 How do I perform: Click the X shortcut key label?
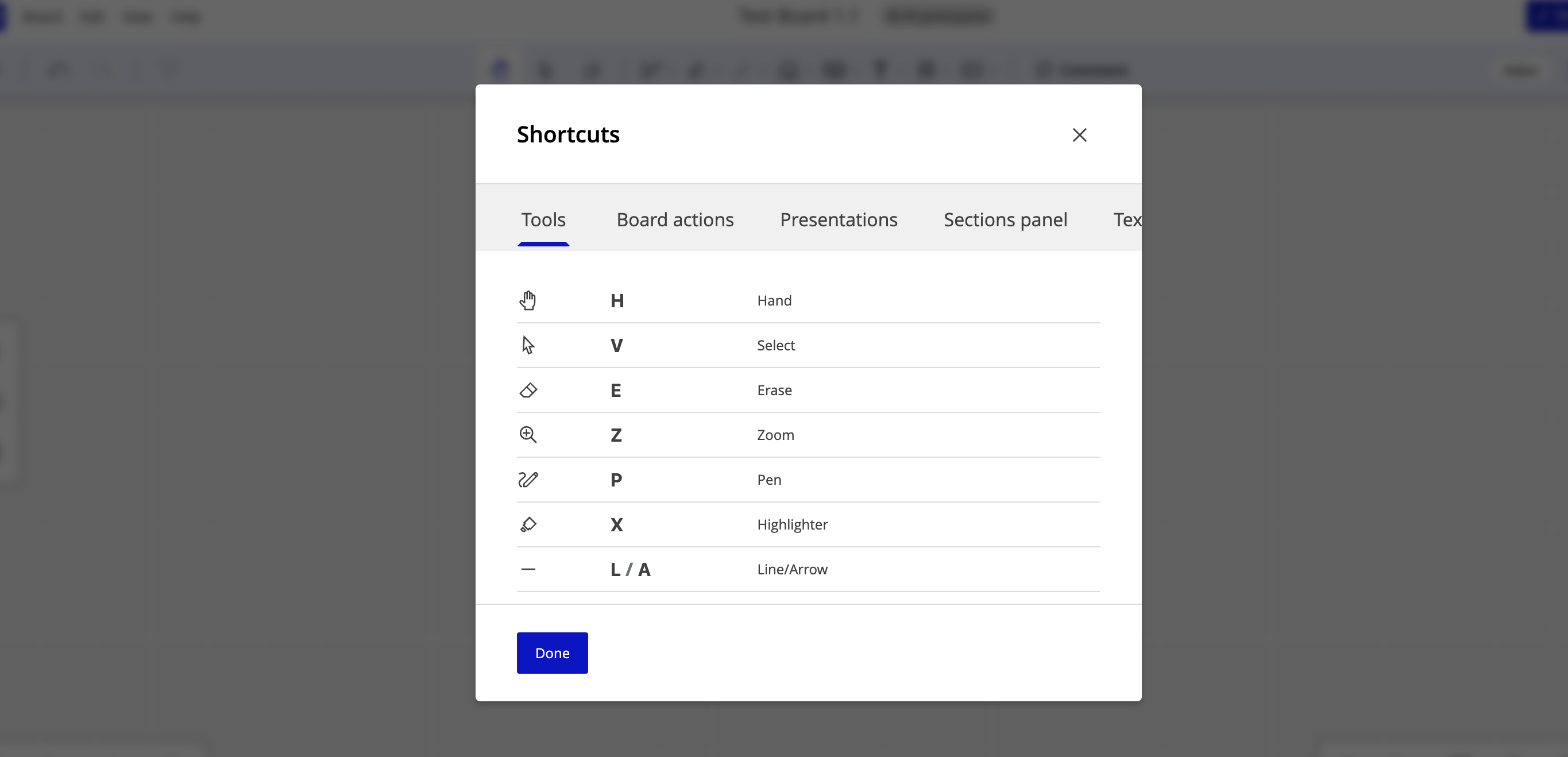point(617,524)
